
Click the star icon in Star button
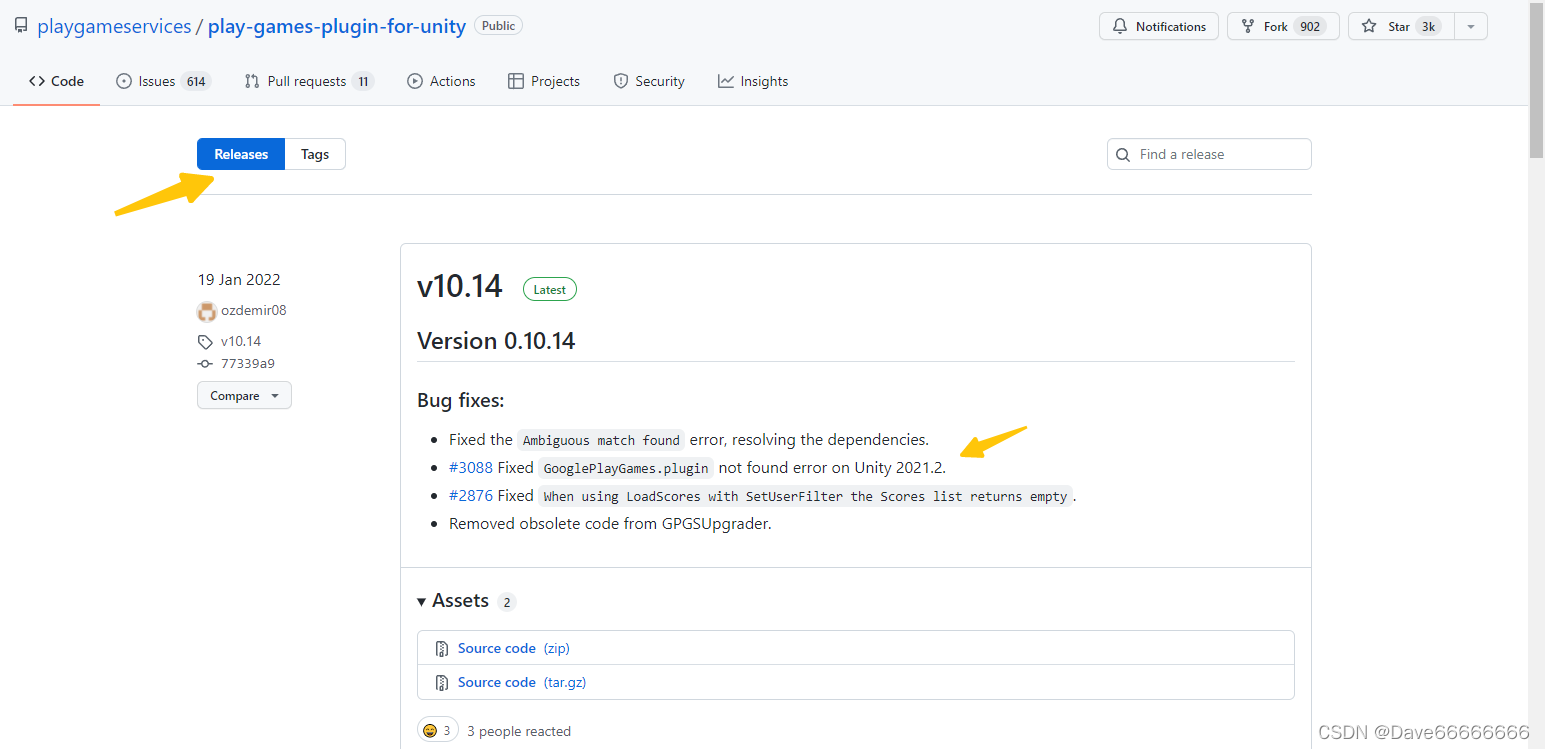click(1370, 27)
